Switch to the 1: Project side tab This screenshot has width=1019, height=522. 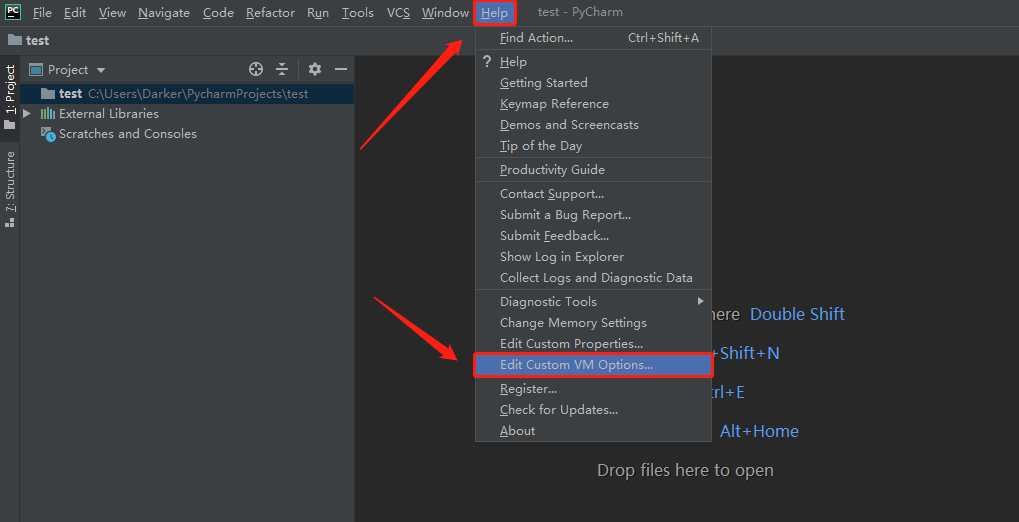coord(10,96)
